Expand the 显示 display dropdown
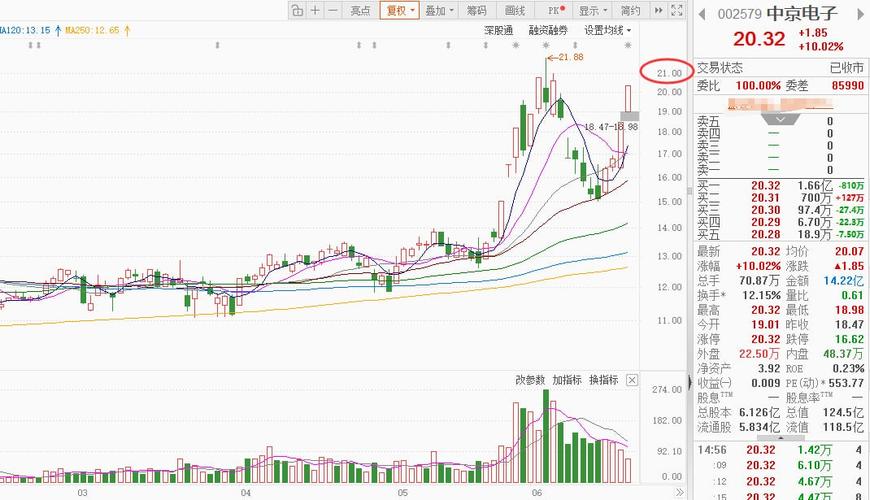This screenshot has height=500, width=870. click(x=593, y=10)
